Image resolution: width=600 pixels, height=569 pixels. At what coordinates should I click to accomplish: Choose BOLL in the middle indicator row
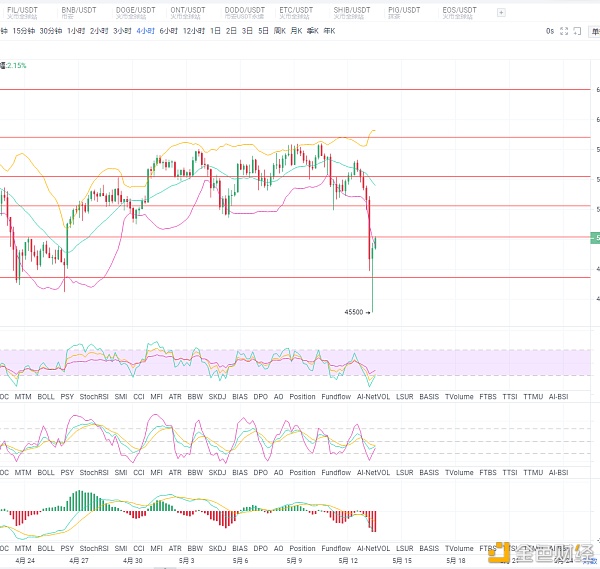[x=45, y=472]
